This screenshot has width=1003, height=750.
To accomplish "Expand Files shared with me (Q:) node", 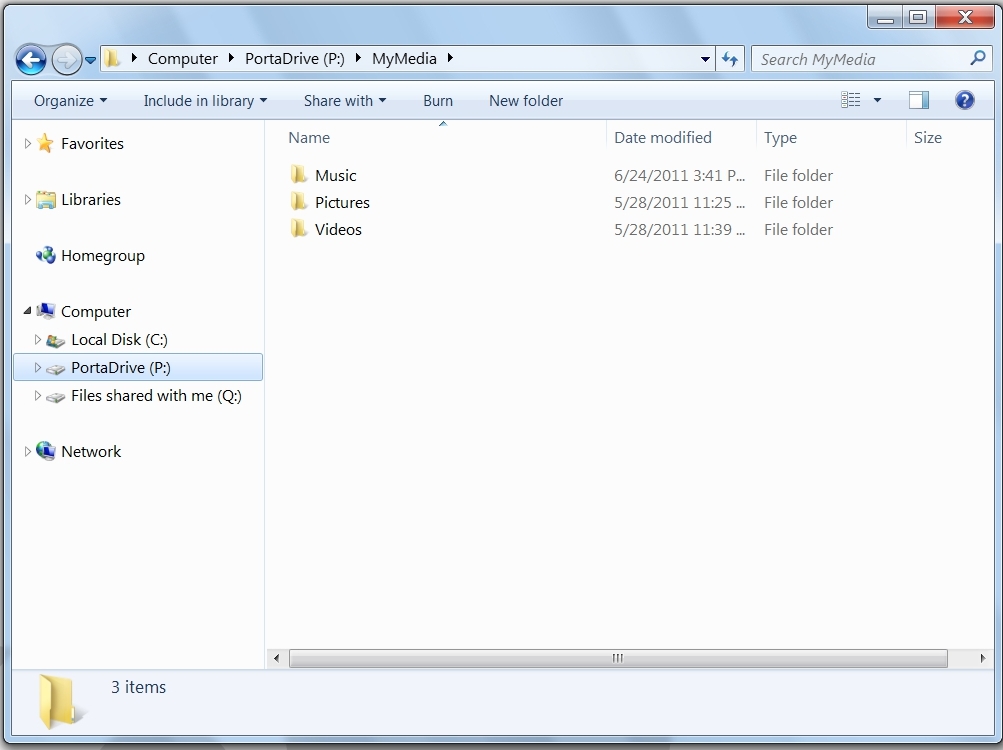I will pos(38,395).
